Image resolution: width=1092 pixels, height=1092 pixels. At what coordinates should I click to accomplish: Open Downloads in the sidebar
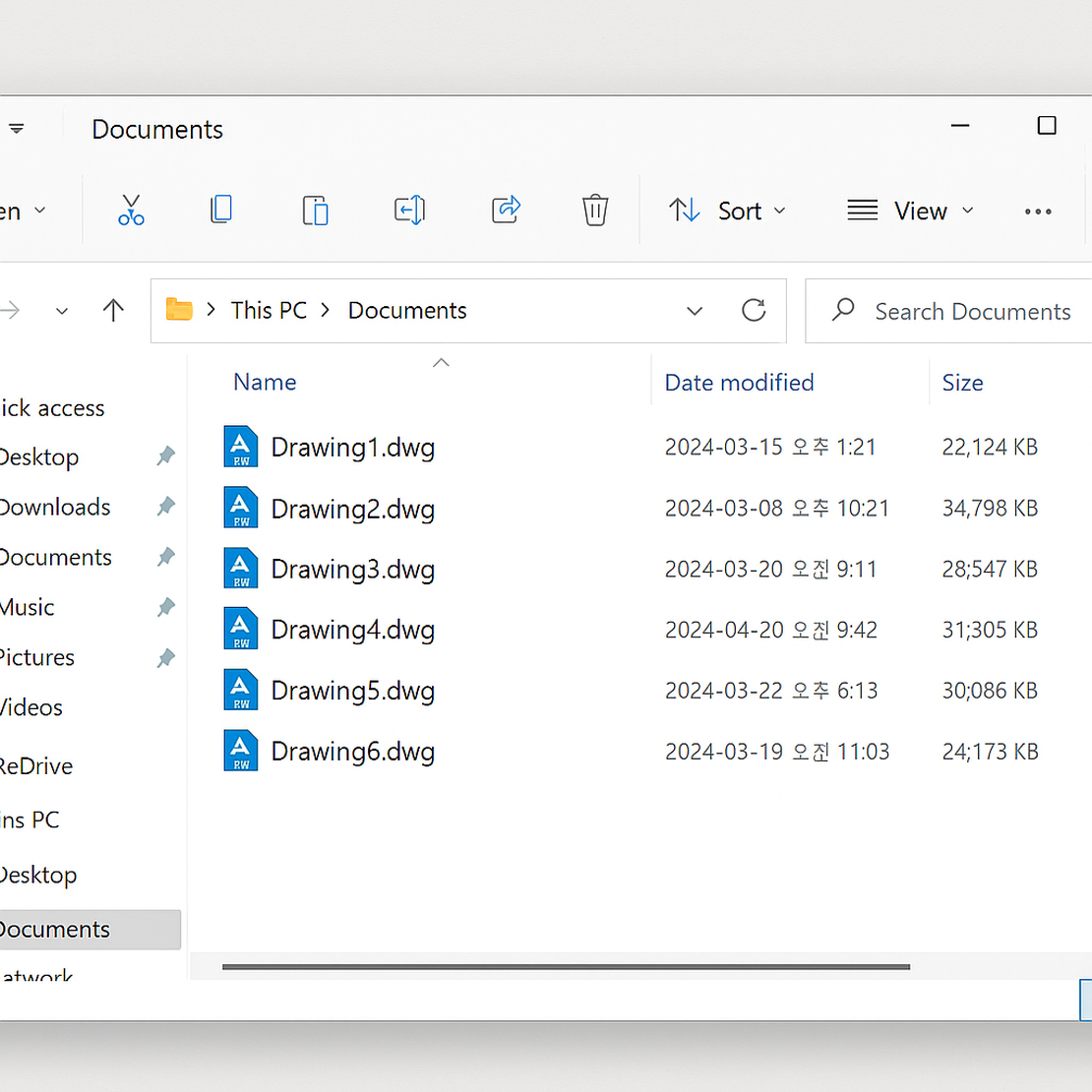tap(55, 507)
